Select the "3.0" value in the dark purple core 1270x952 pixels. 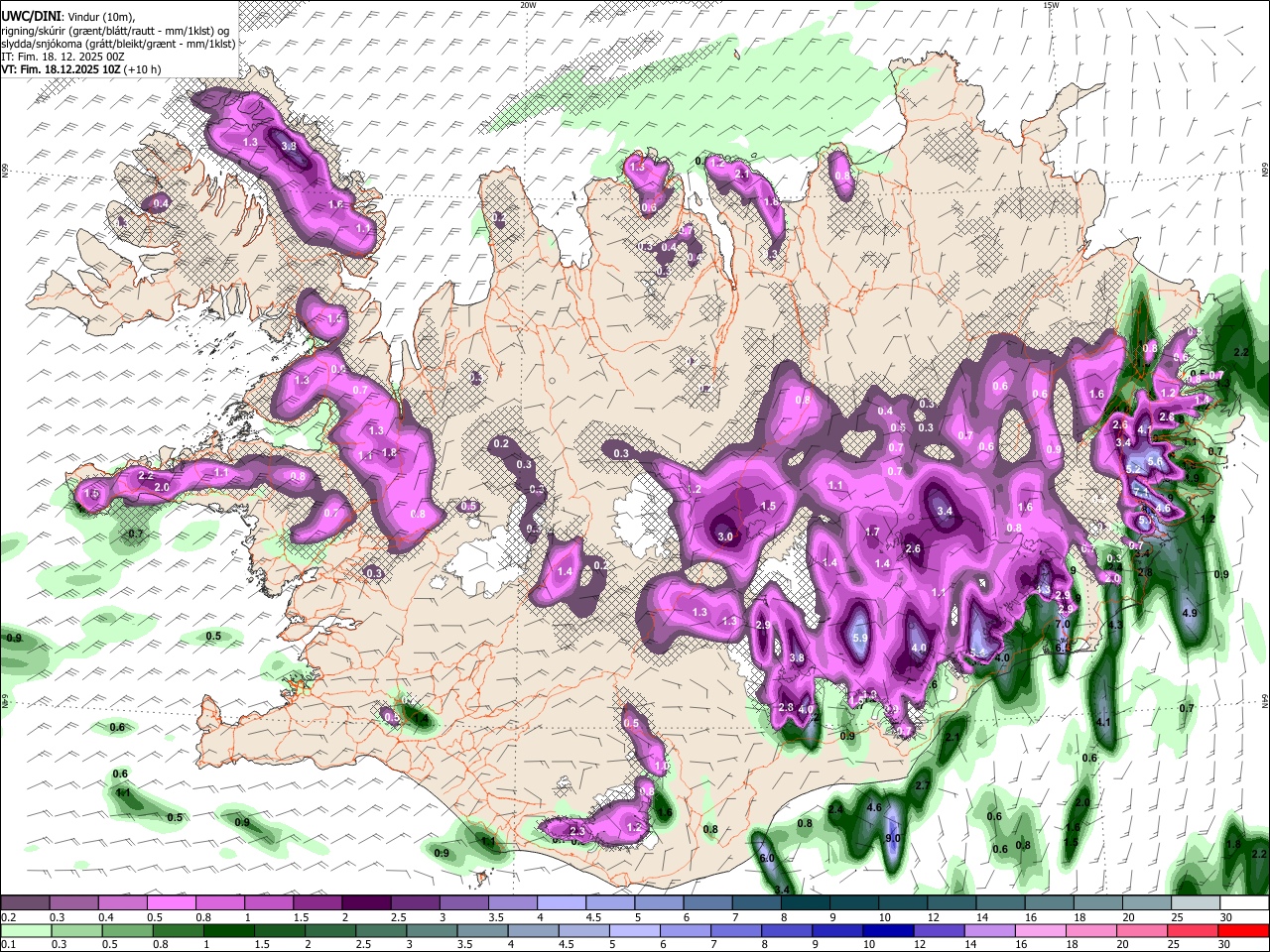click(x=725, y=536)
